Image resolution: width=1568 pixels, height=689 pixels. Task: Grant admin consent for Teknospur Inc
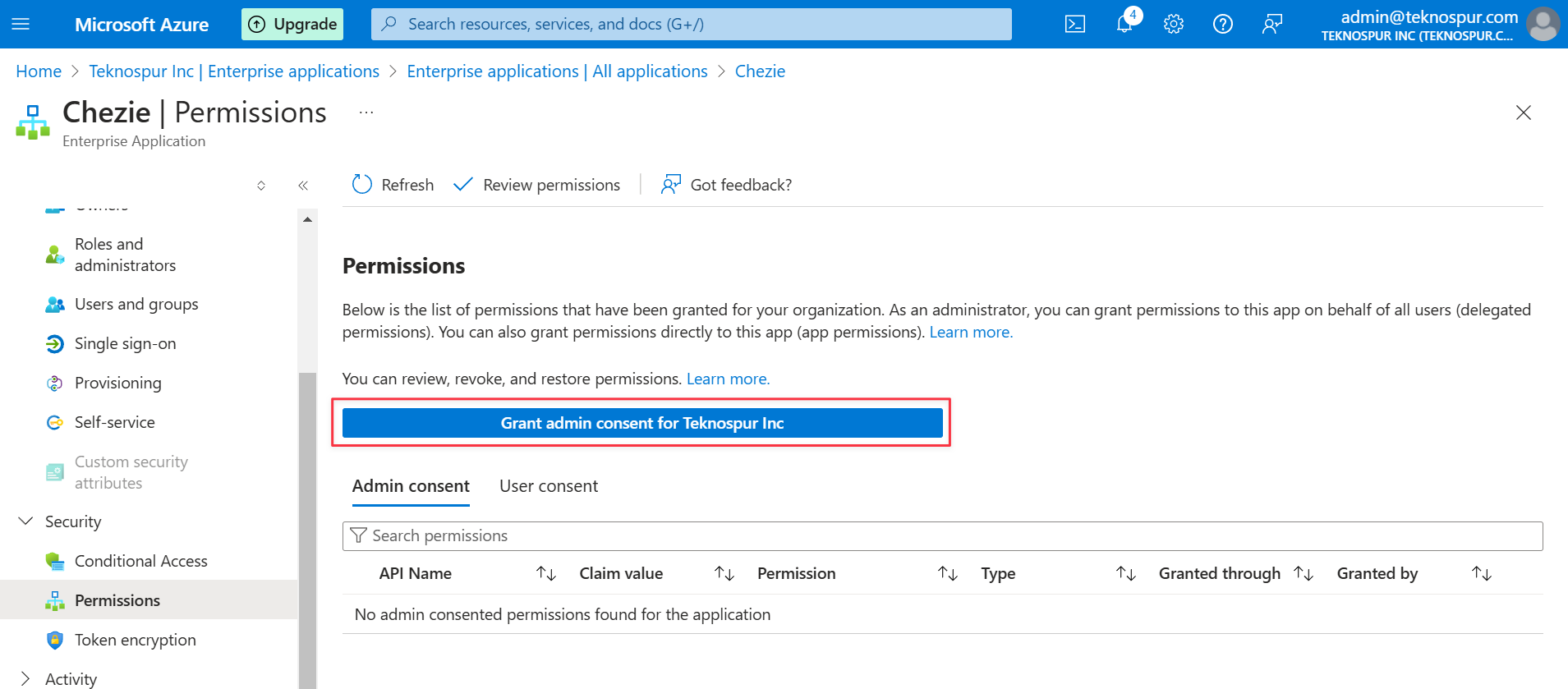pos(641,423)
